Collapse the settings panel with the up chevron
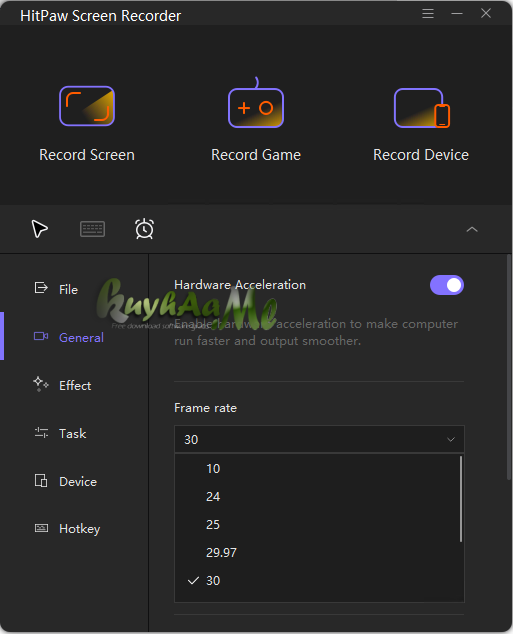This screenshot has height=634, width=513. pyautogui.click(x=472, y=230)
